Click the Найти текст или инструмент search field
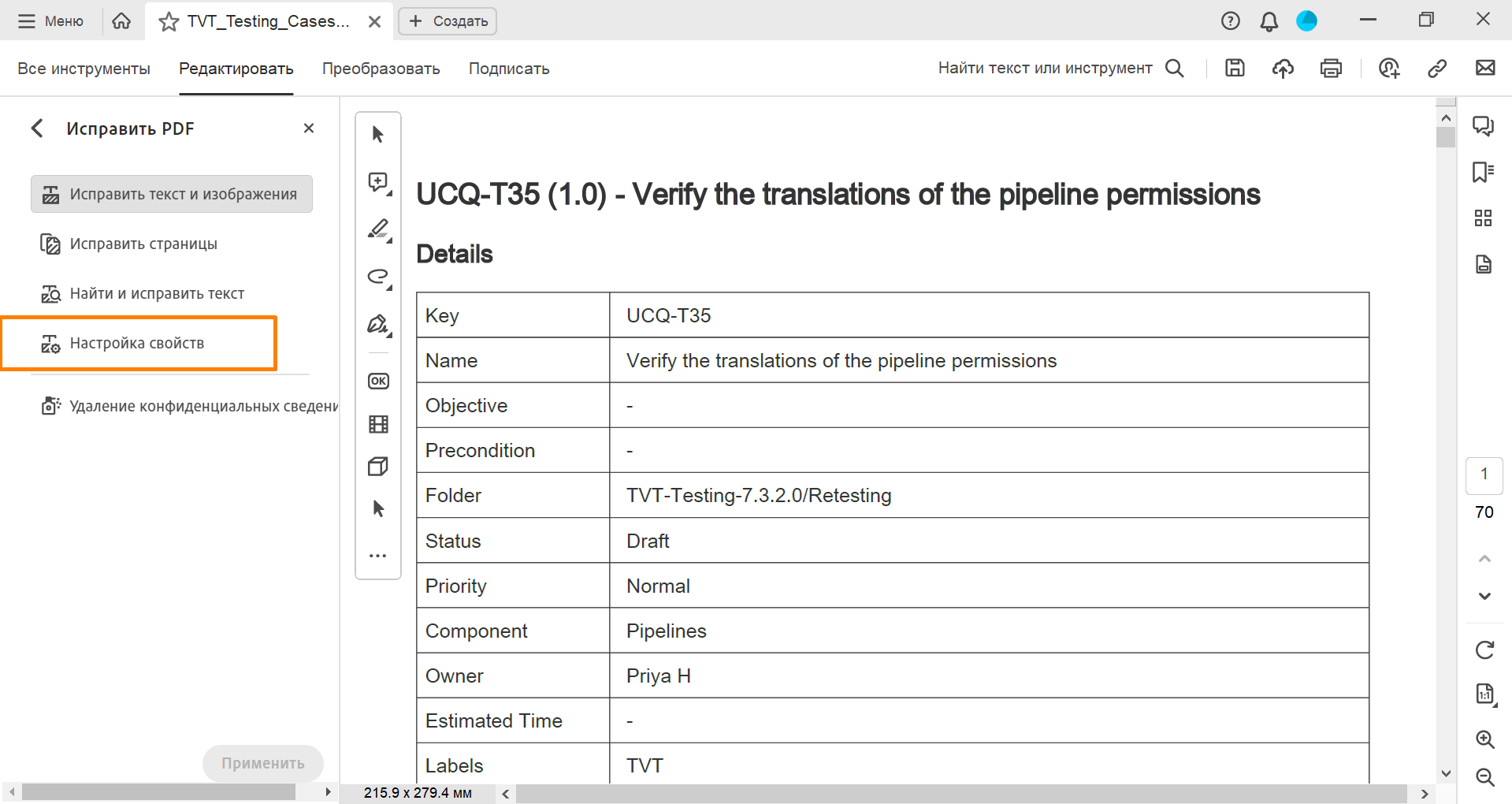The height and width of the screenshot is (804, 1512). (x=1045, y=69)
